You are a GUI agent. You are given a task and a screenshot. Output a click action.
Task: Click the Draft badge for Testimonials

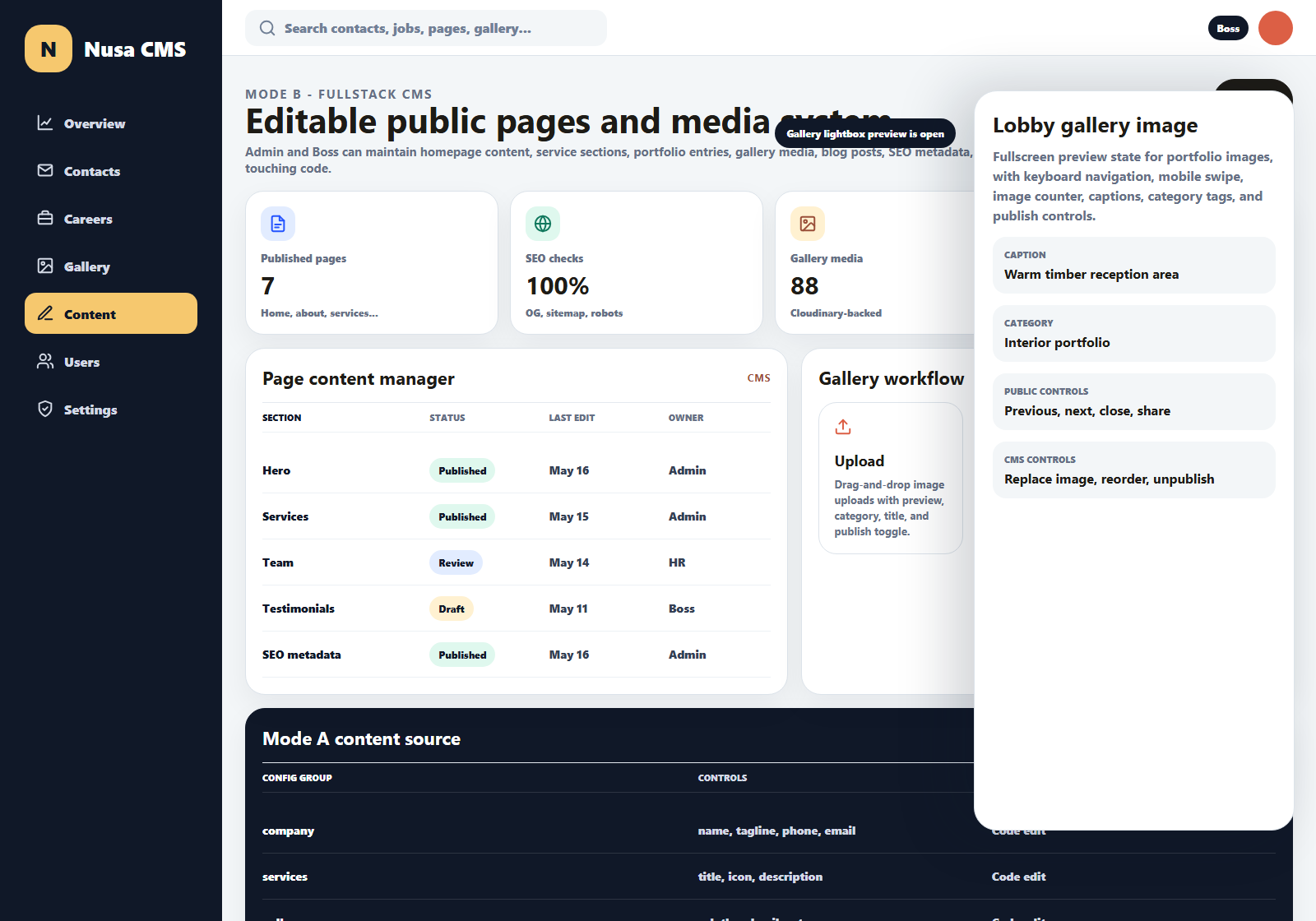coord(452,609)
